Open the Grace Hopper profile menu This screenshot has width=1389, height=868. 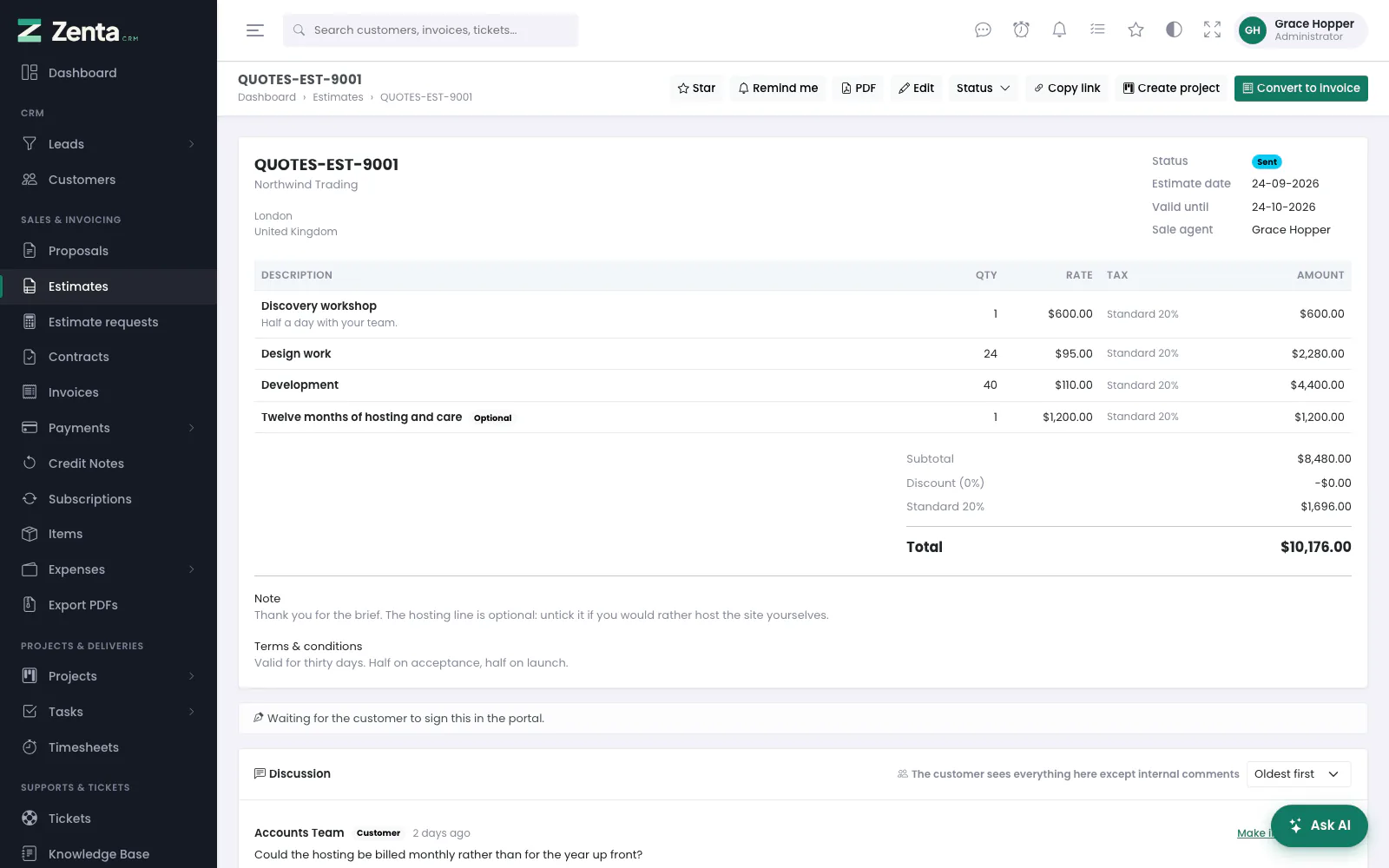coord(1300,30)
